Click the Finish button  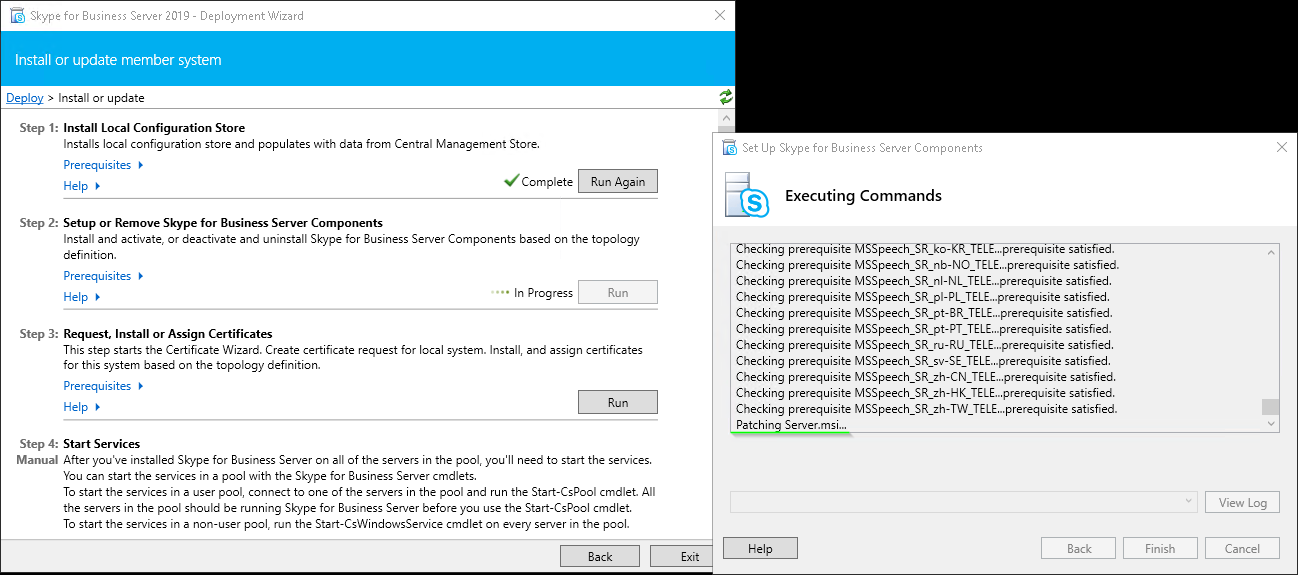point(1160,548)
